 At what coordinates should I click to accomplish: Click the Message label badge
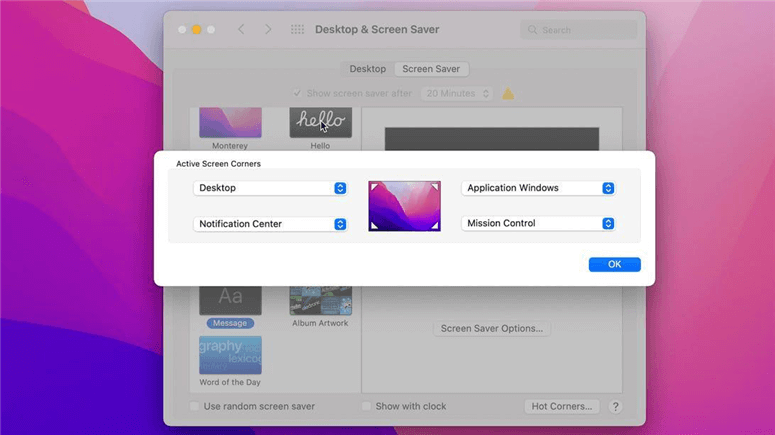[x=230, y=323]
